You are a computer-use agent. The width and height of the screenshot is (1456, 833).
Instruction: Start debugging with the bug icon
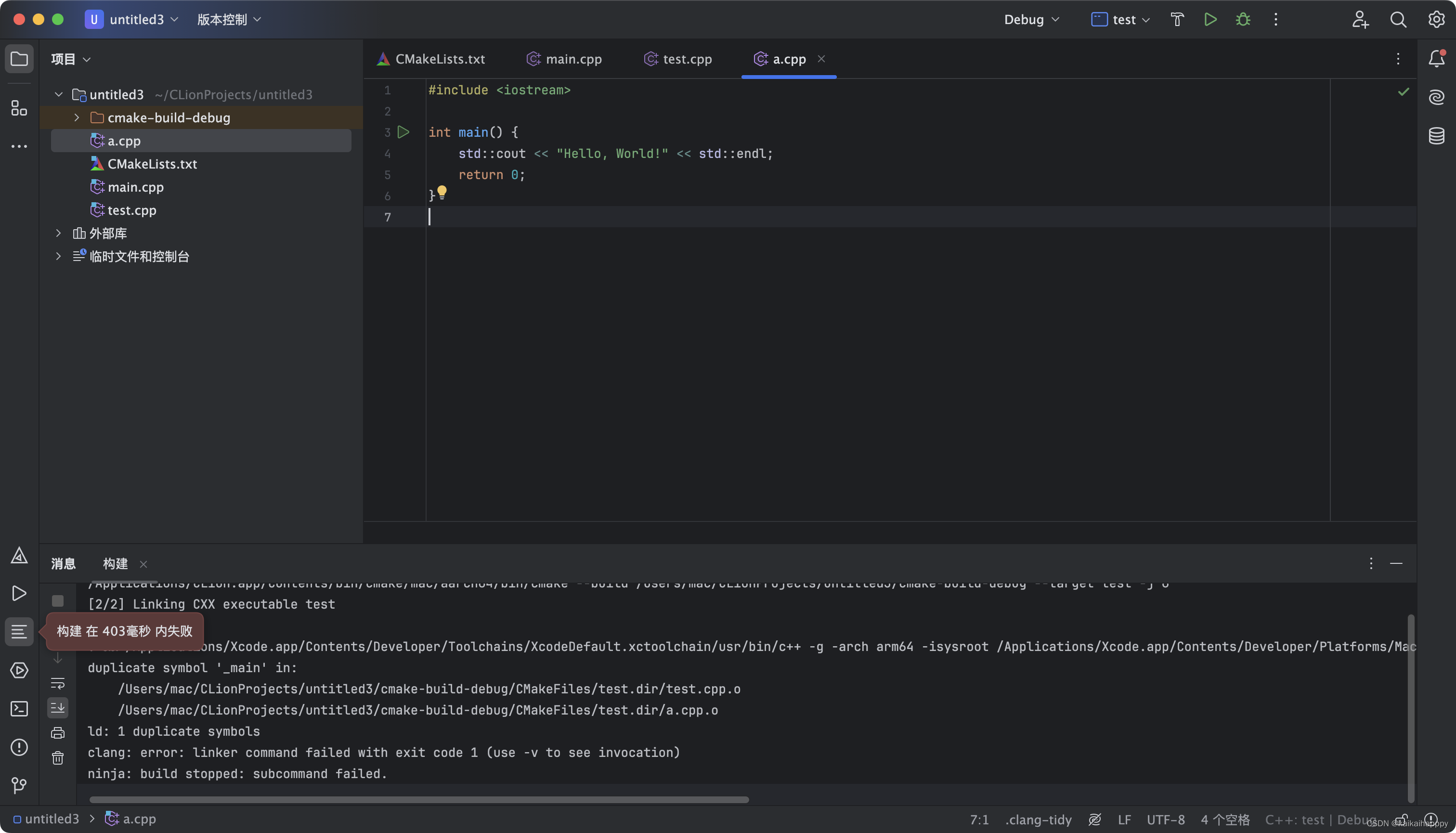tap(1243, 19)
